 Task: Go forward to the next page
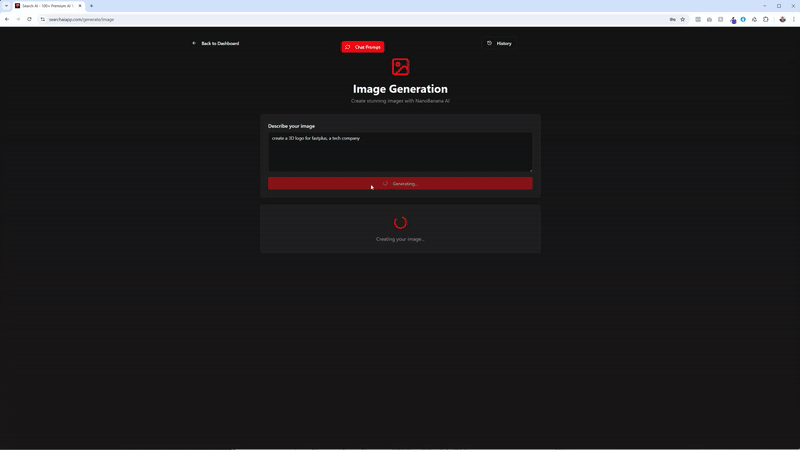pos(18,19)
